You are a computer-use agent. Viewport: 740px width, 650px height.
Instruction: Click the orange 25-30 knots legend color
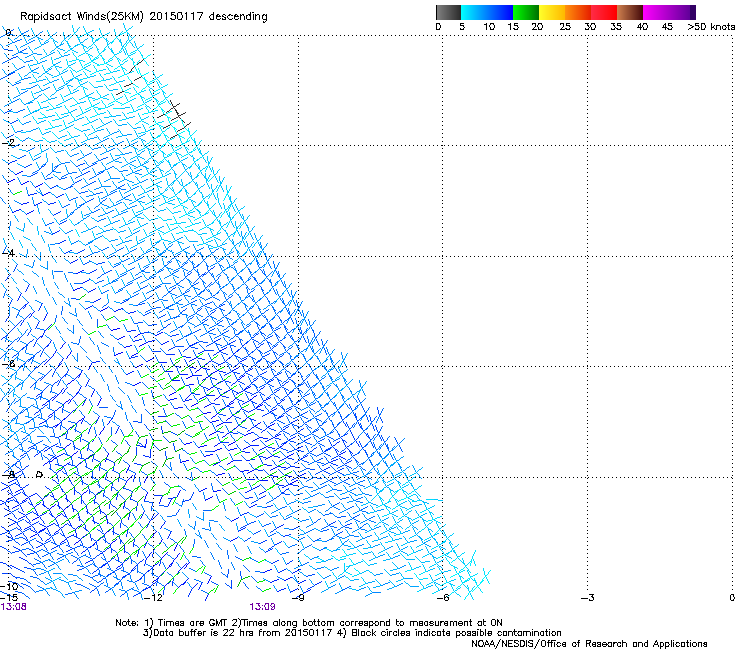click(578, 12)
